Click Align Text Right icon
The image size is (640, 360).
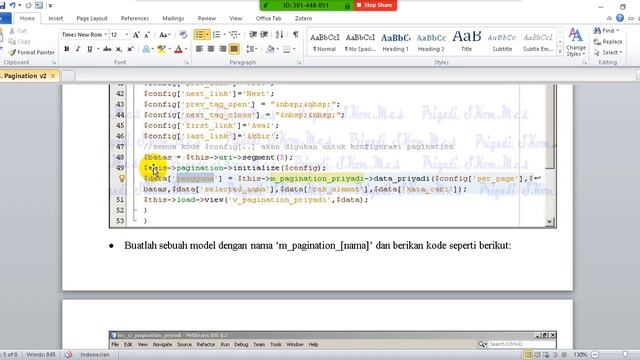pos(222,49)
